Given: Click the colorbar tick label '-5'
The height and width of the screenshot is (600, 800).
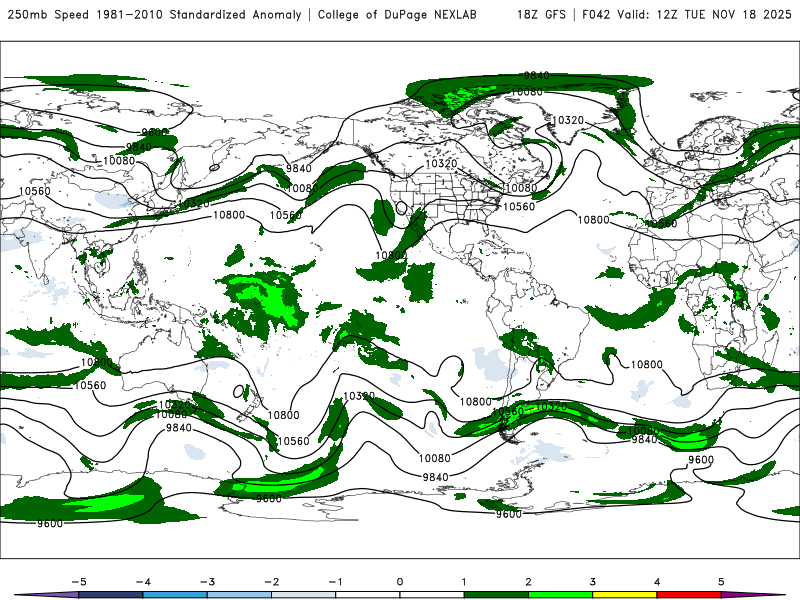Looking at the screenshot, I should [x=79, y=582].
